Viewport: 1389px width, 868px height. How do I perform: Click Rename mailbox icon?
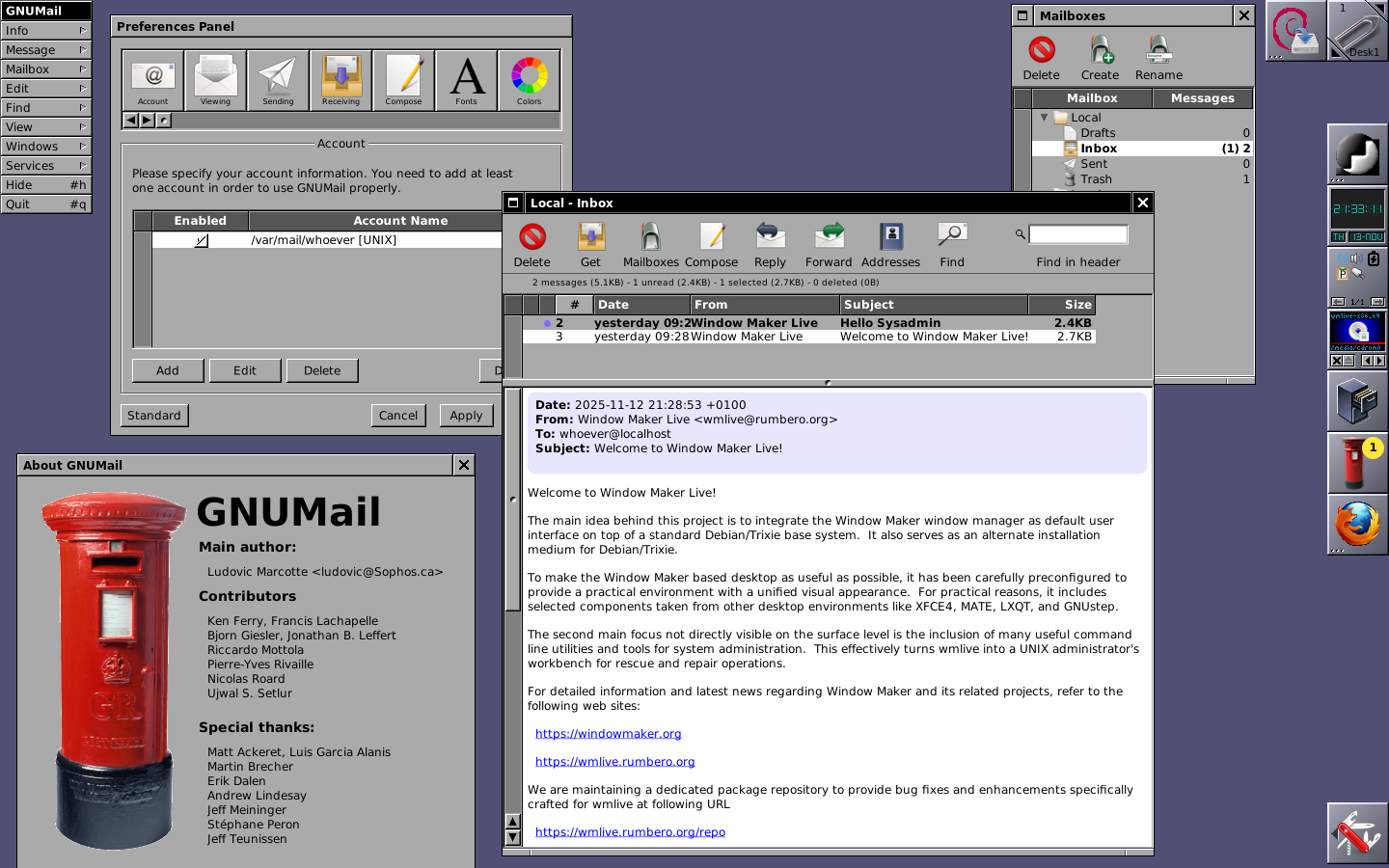pyautogui.click(x=1159, y=49)
